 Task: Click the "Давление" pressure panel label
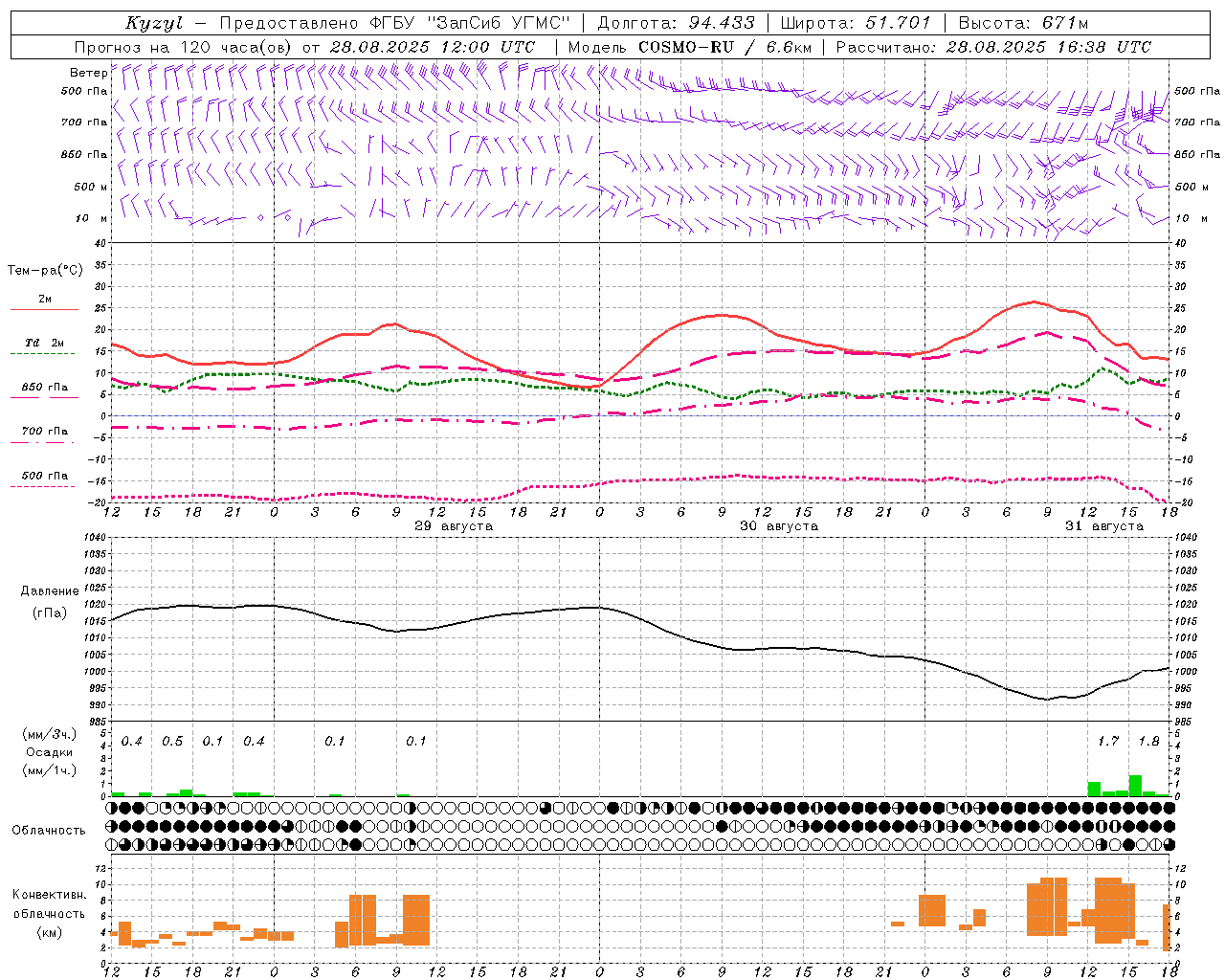pos(50,591)
